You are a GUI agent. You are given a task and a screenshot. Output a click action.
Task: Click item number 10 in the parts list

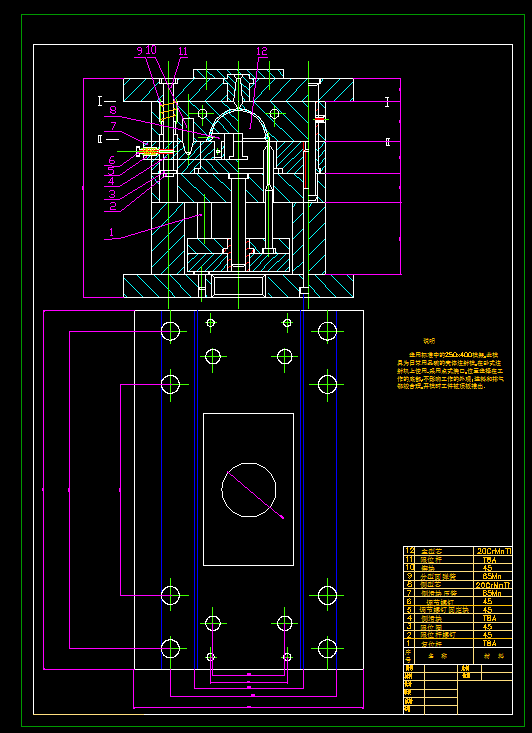[x=410, y=568]
